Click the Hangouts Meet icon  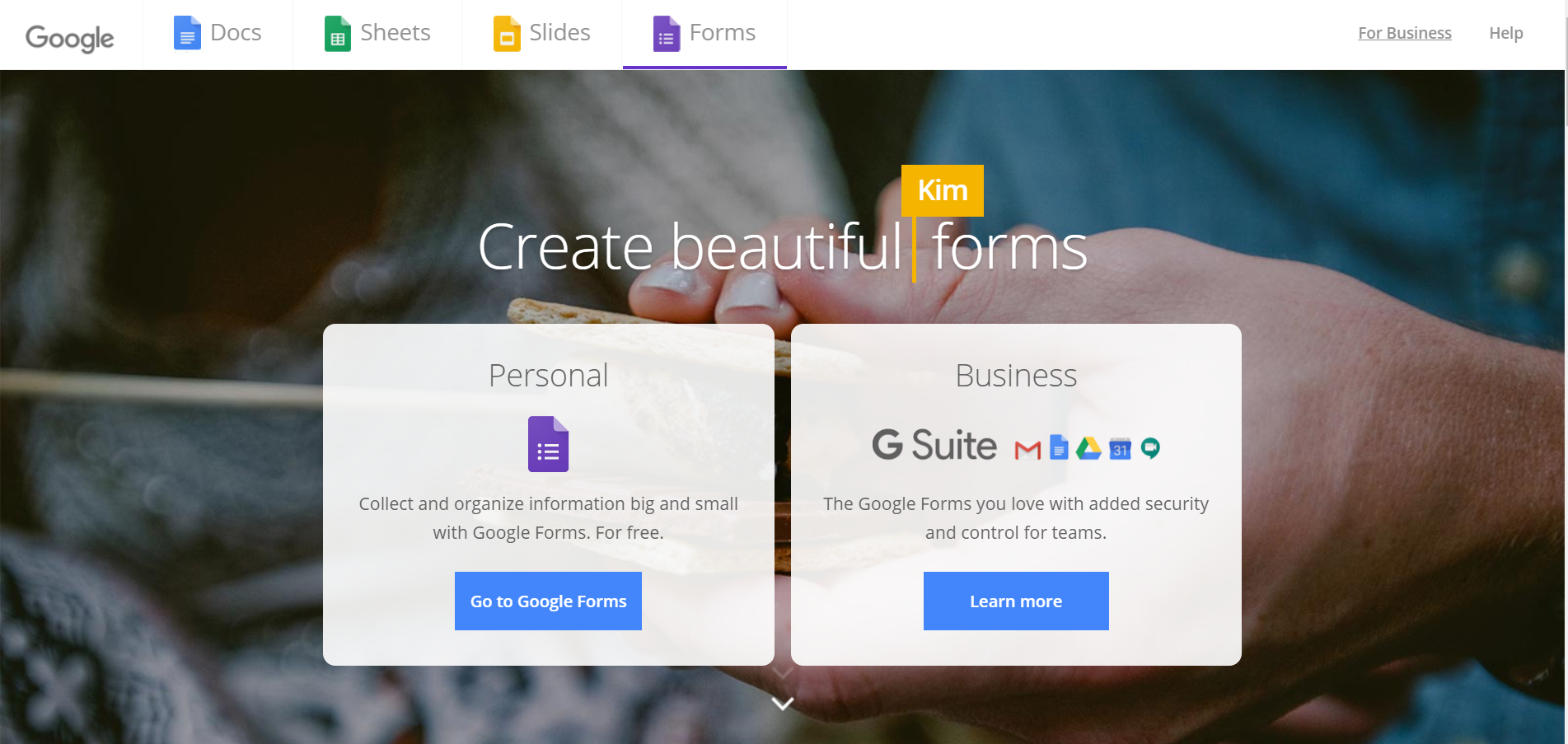(x=1150, y=448)
